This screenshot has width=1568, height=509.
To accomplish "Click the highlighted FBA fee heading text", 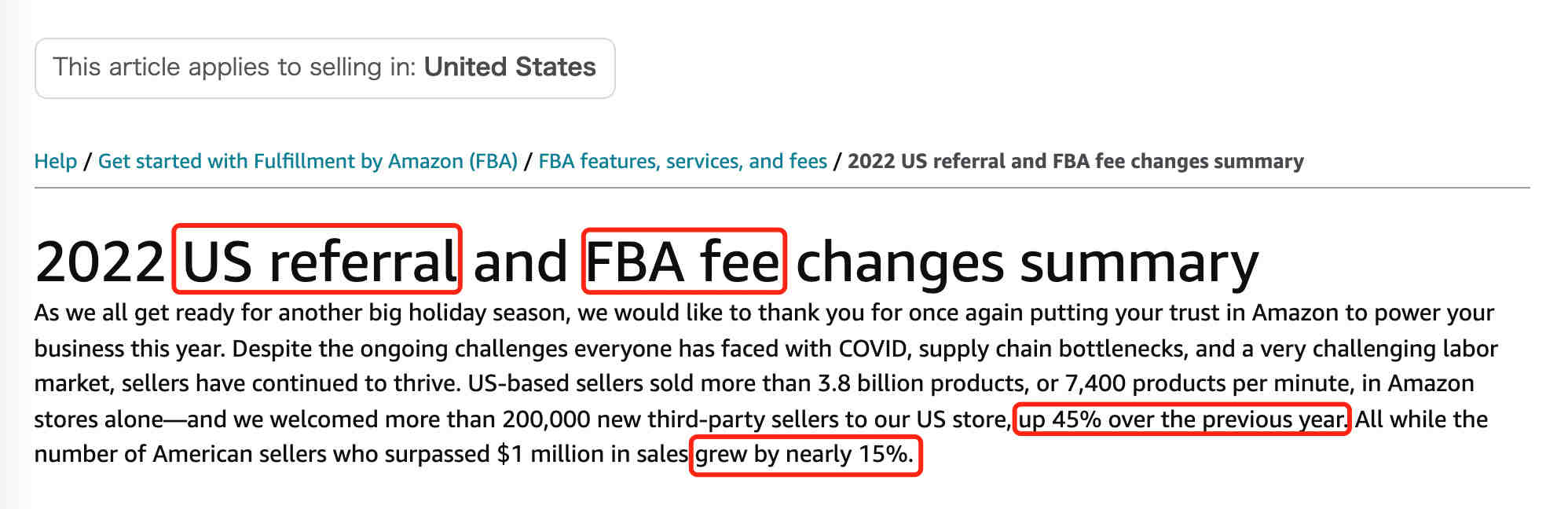I will coord(683,261).
